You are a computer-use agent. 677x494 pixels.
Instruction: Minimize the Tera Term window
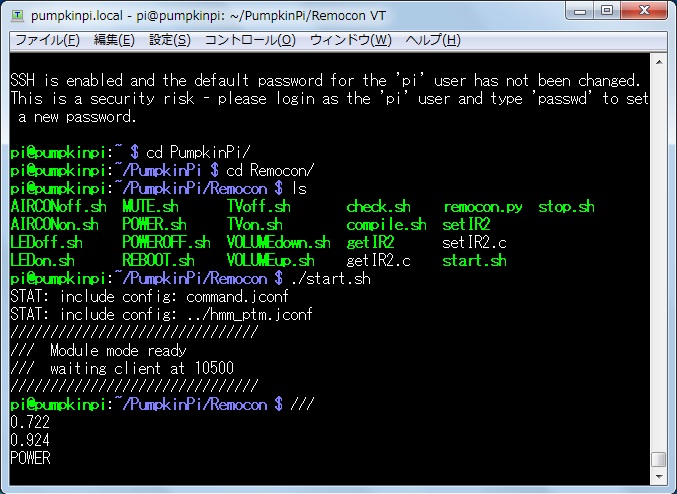click(579, 10)
